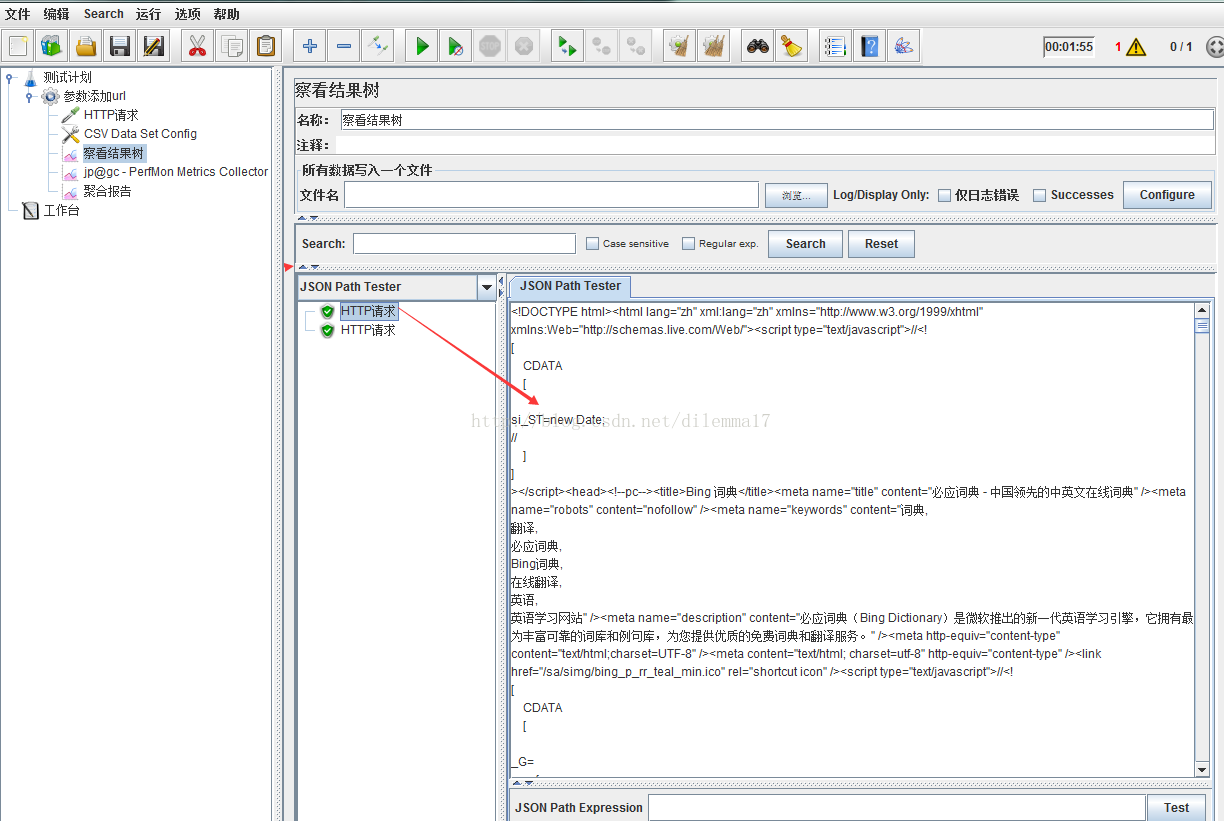Click the Reset search button
This screenshot has width=1224, height=821.
pos(881,244)
